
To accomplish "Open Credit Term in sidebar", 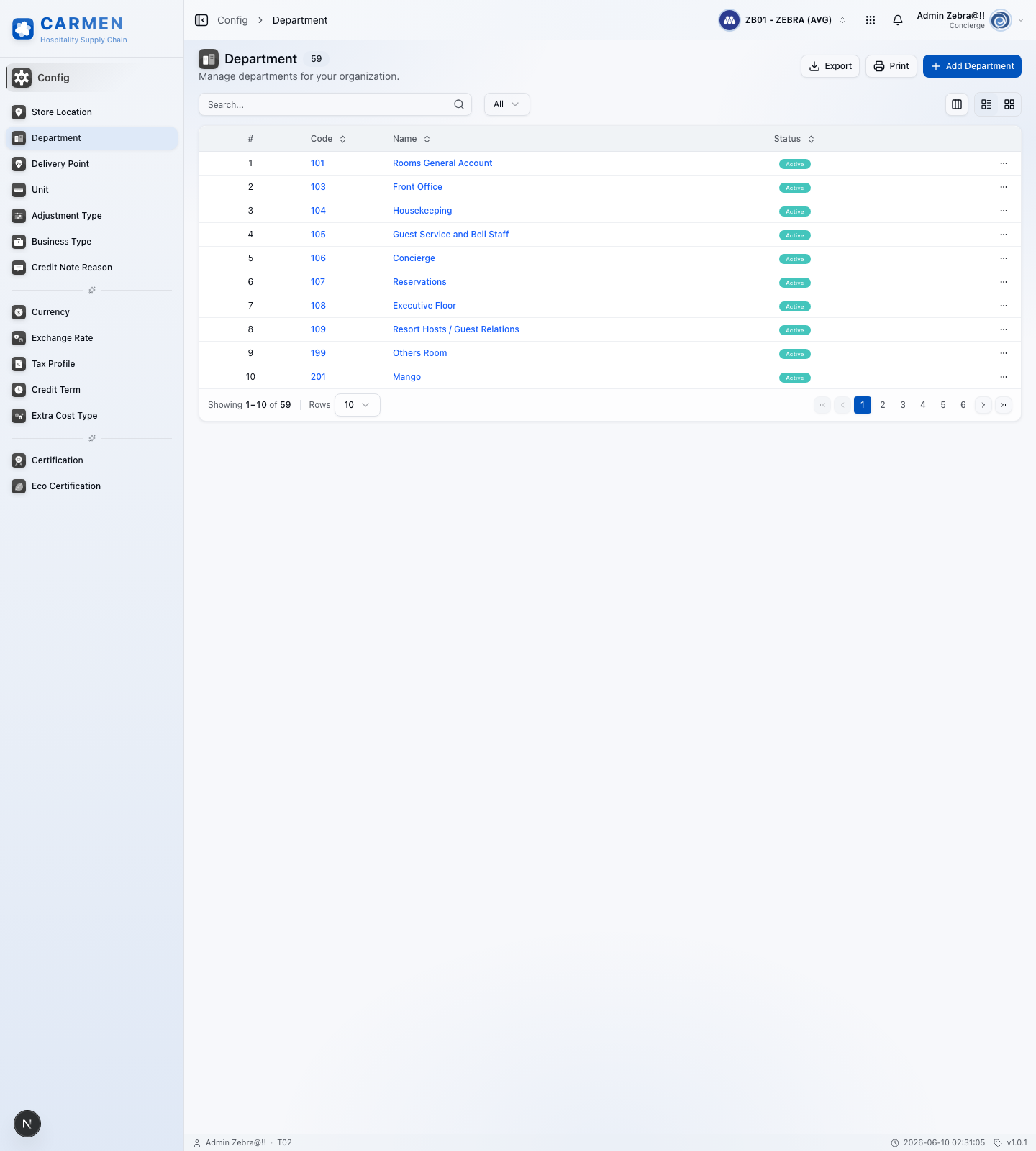I will tap(92, 390).
